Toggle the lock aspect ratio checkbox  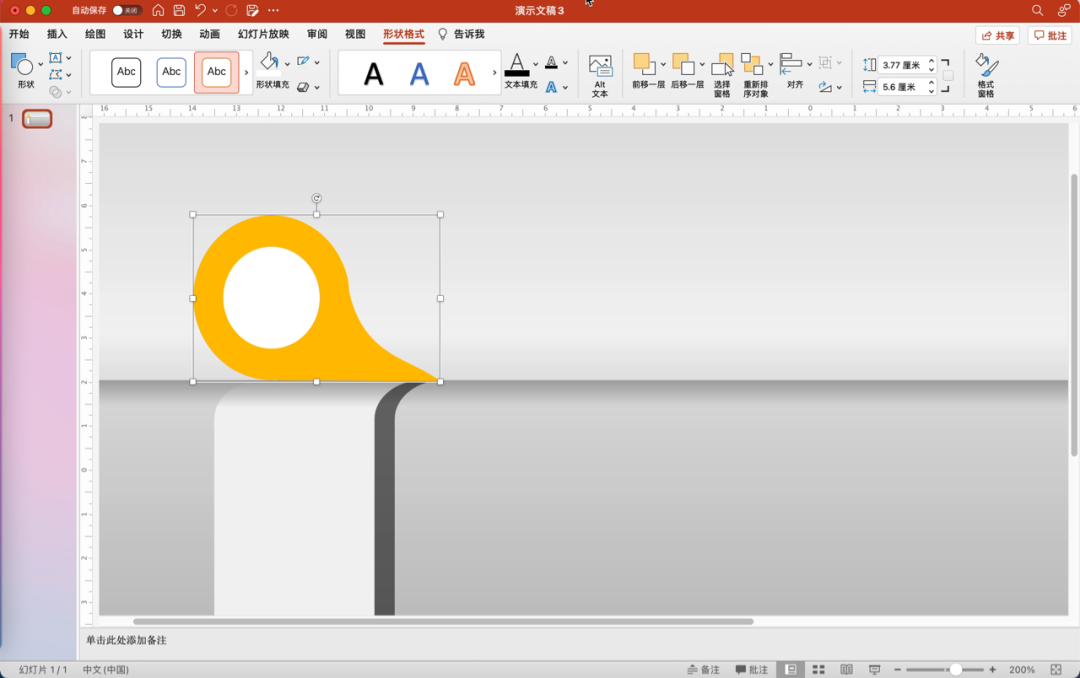pos(948,76)
